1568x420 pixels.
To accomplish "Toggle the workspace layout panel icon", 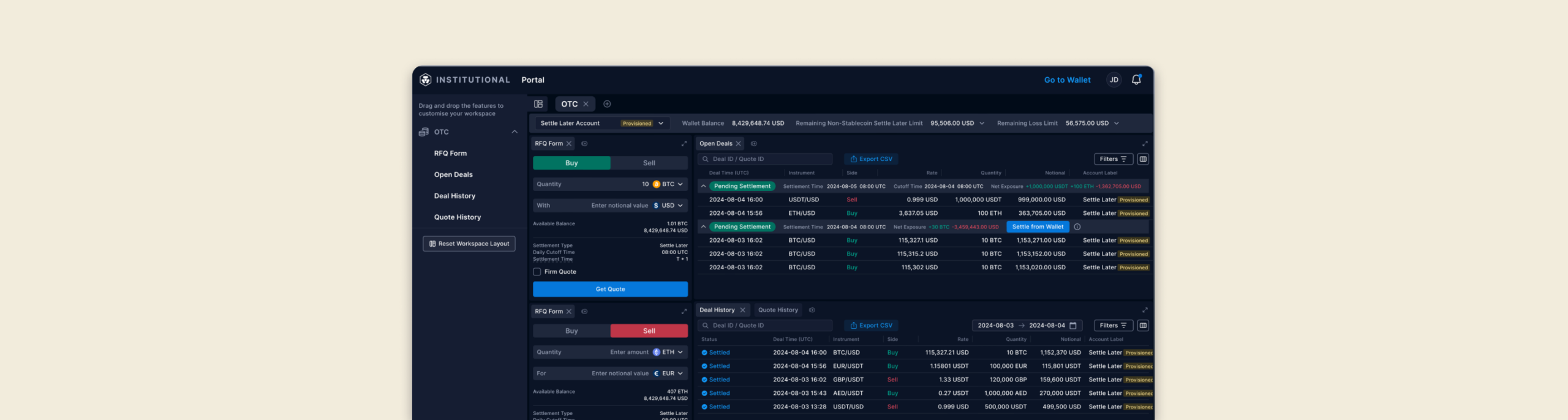I will pyautogui.click(x=538, y=104).
